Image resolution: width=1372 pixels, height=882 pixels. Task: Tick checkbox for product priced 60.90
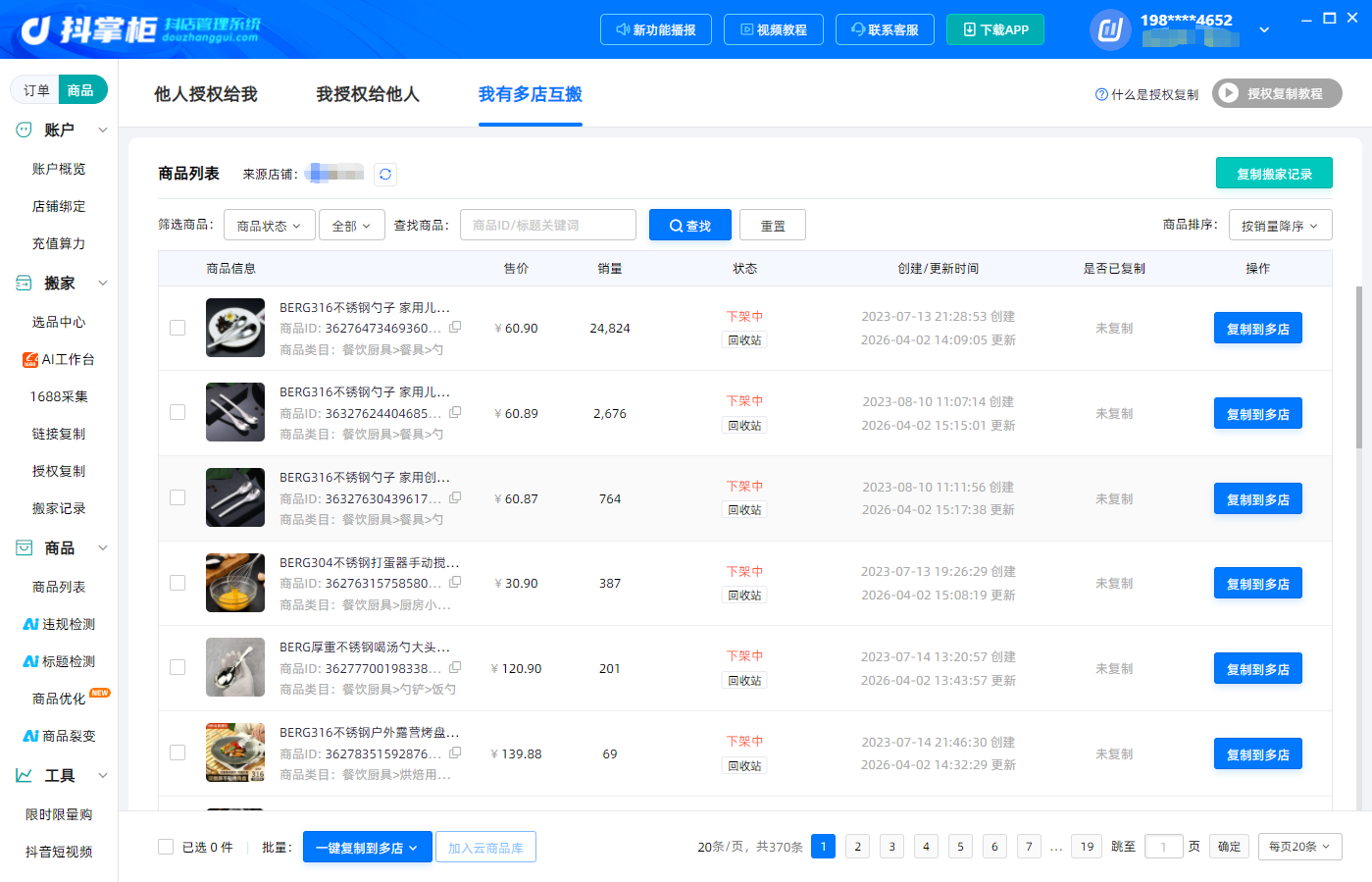[178, 328]
